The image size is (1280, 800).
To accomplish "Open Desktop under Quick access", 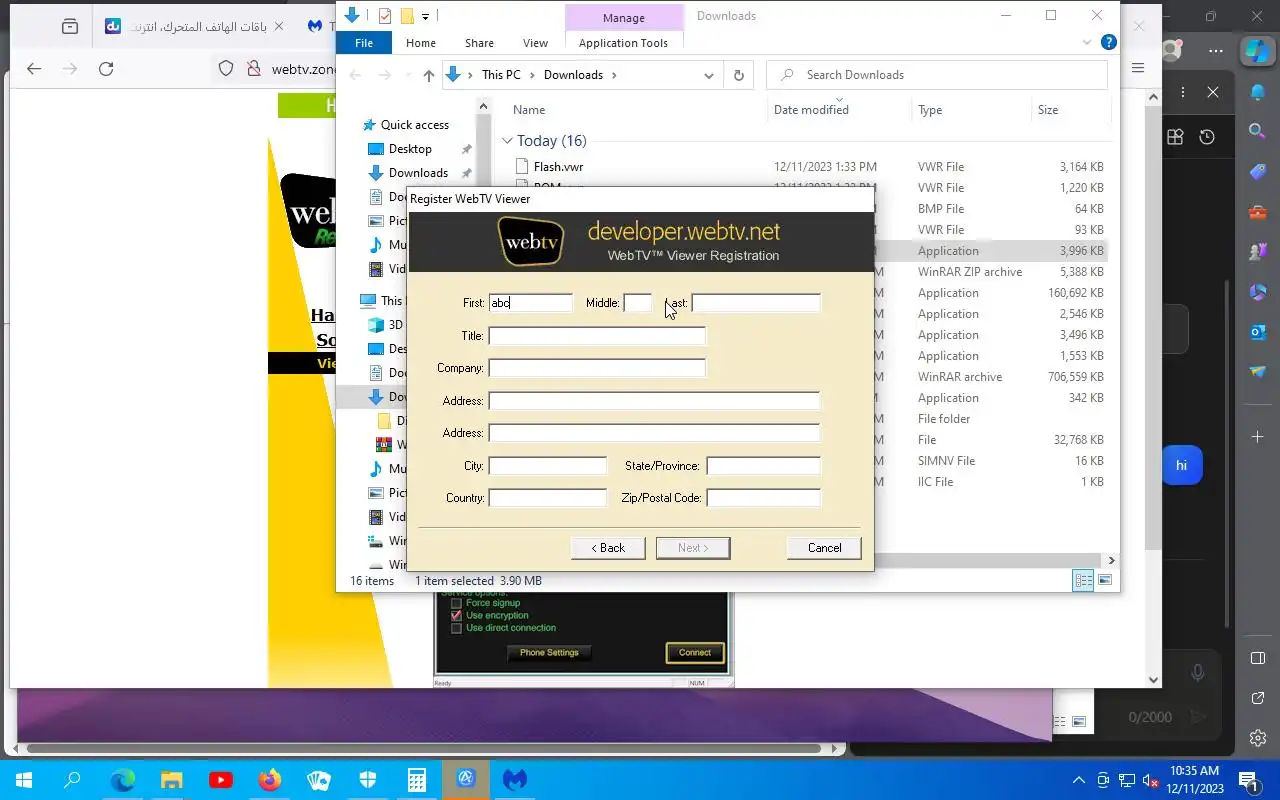I will (x=410, y=149).
